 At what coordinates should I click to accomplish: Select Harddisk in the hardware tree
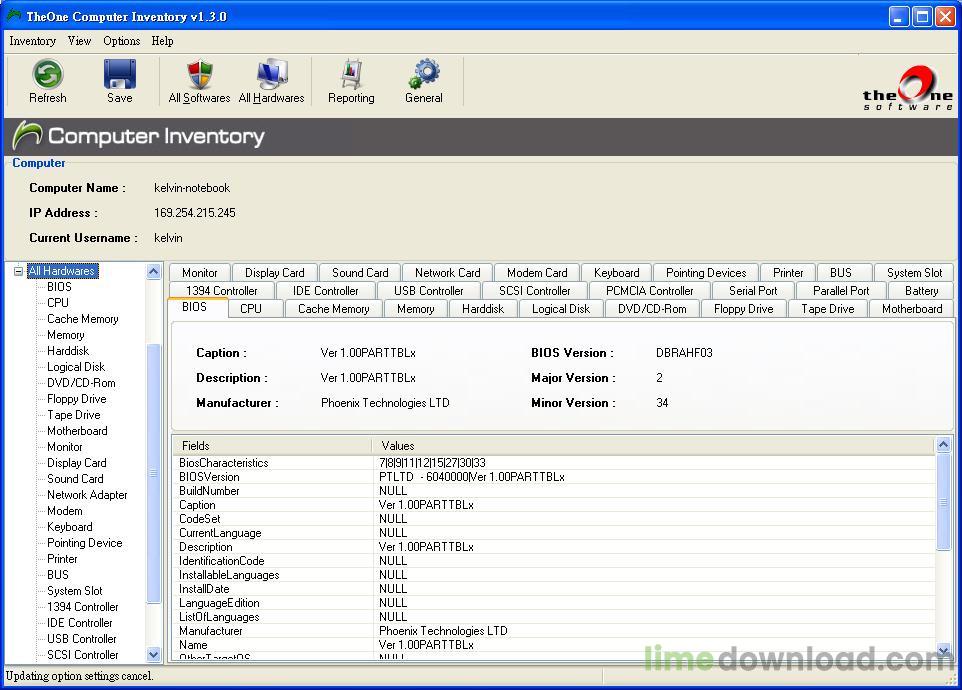click(68, 351)
